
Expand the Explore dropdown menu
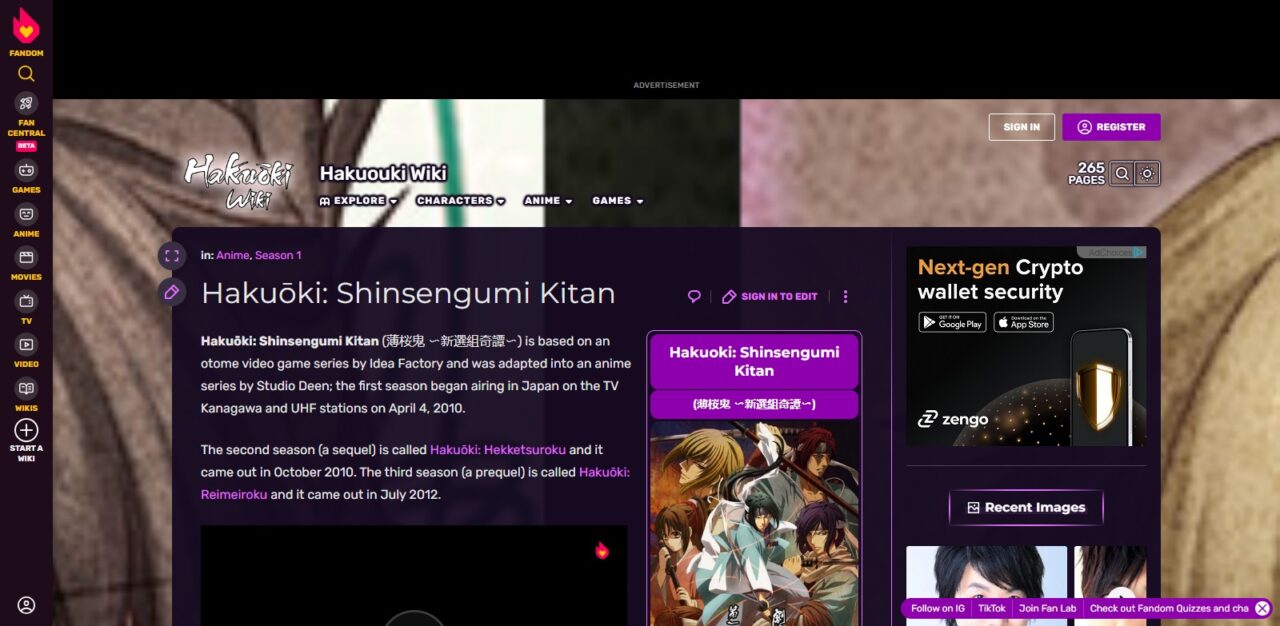pos(358,201)
